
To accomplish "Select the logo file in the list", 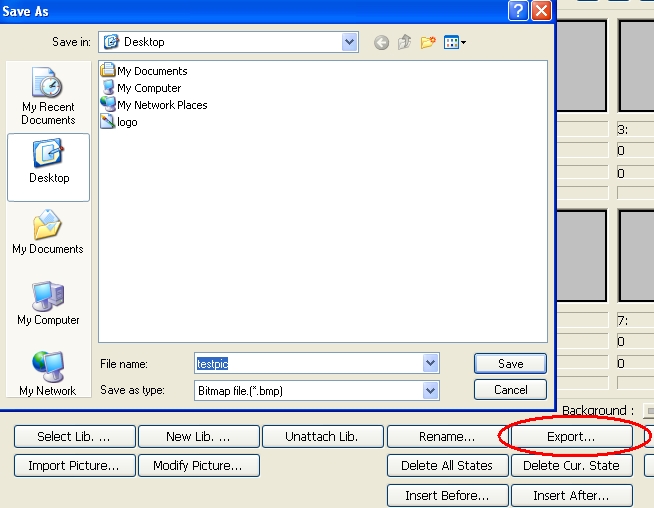I will (119, 122).
